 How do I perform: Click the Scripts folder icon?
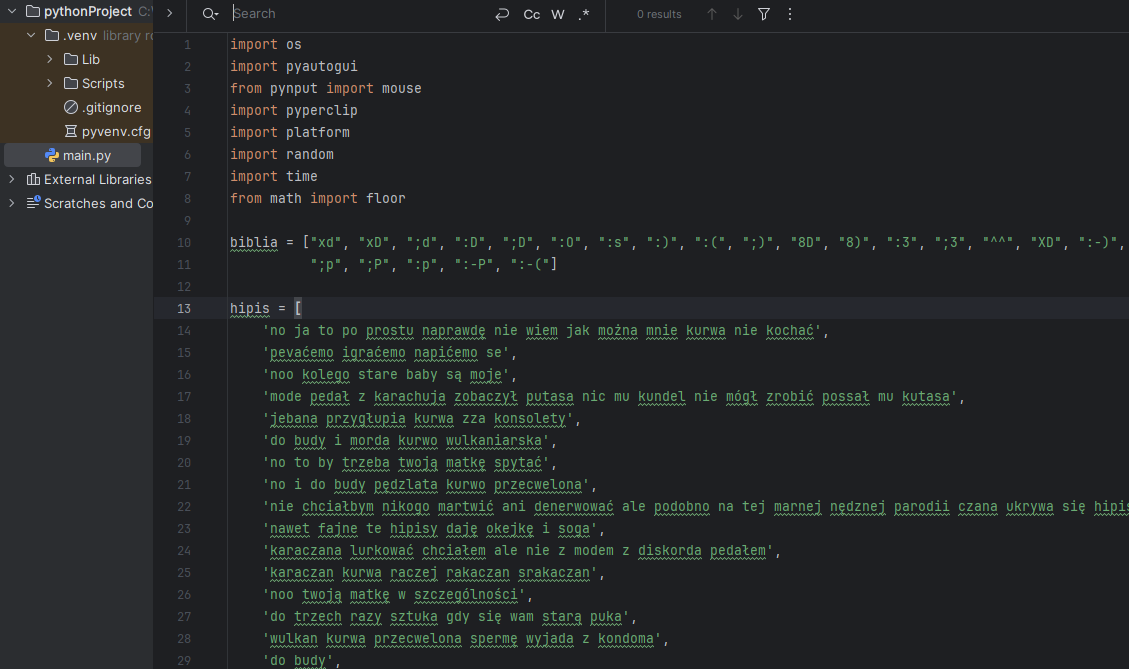71,84
